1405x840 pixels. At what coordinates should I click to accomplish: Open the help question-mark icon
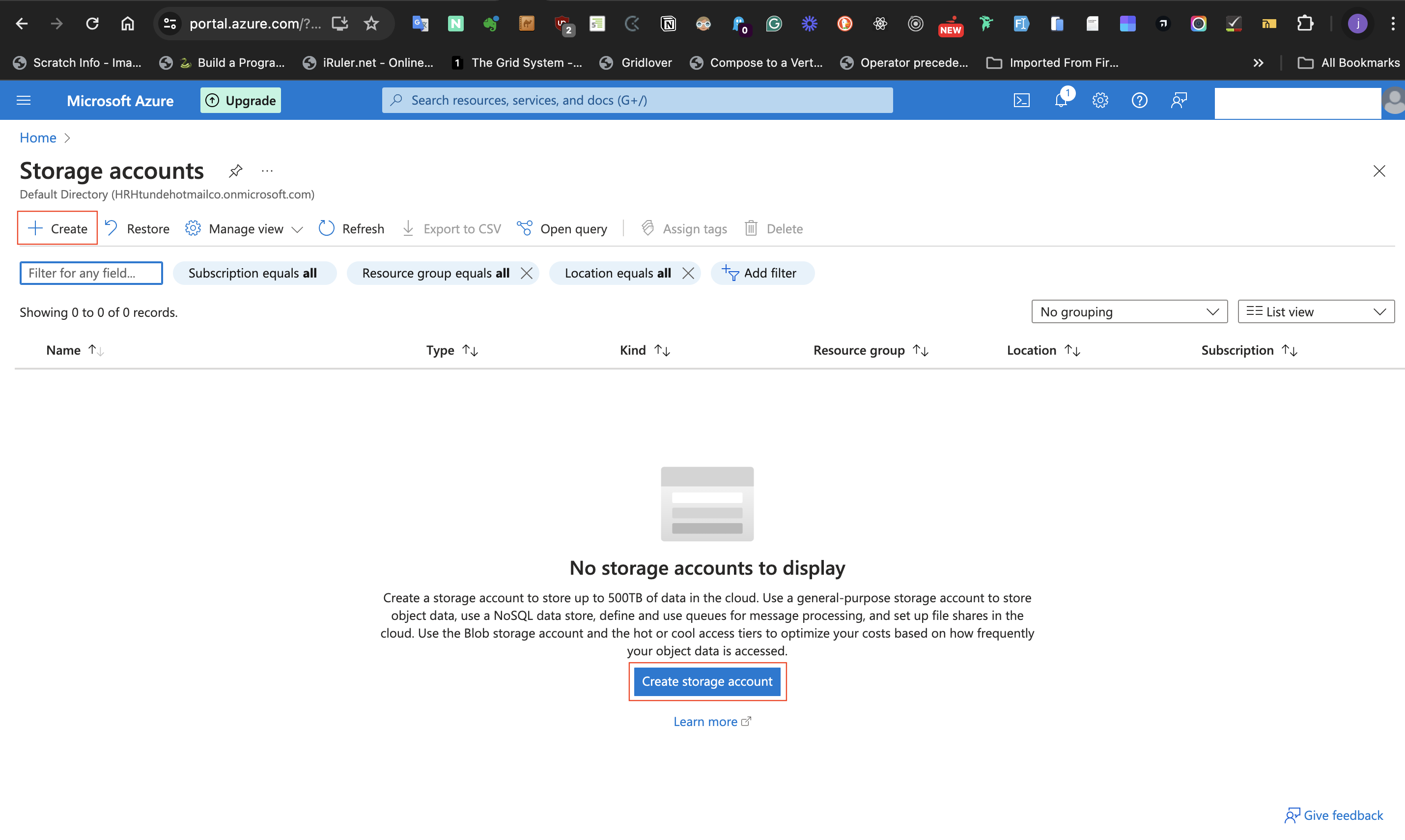[1139, 100]
